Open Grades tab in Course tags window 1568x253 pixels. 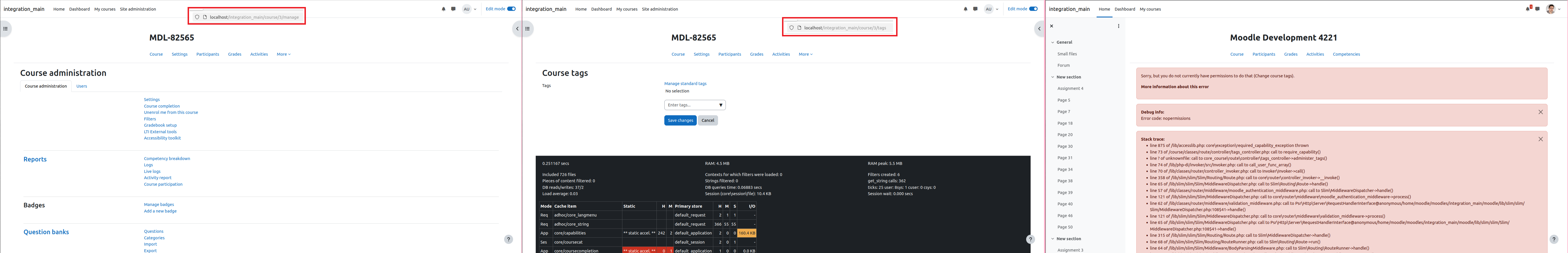point(757,54)
